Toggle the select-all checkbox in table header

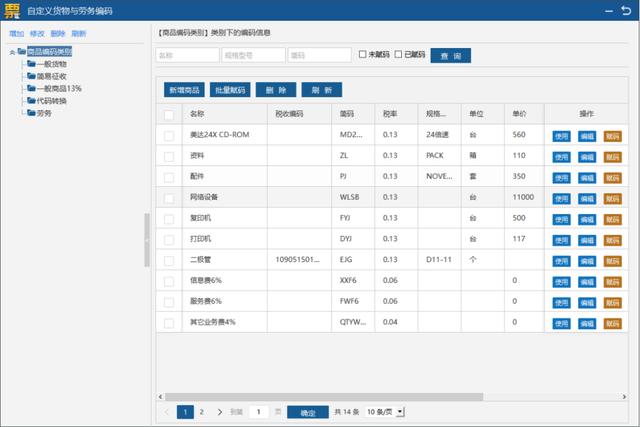coord(169,113)
